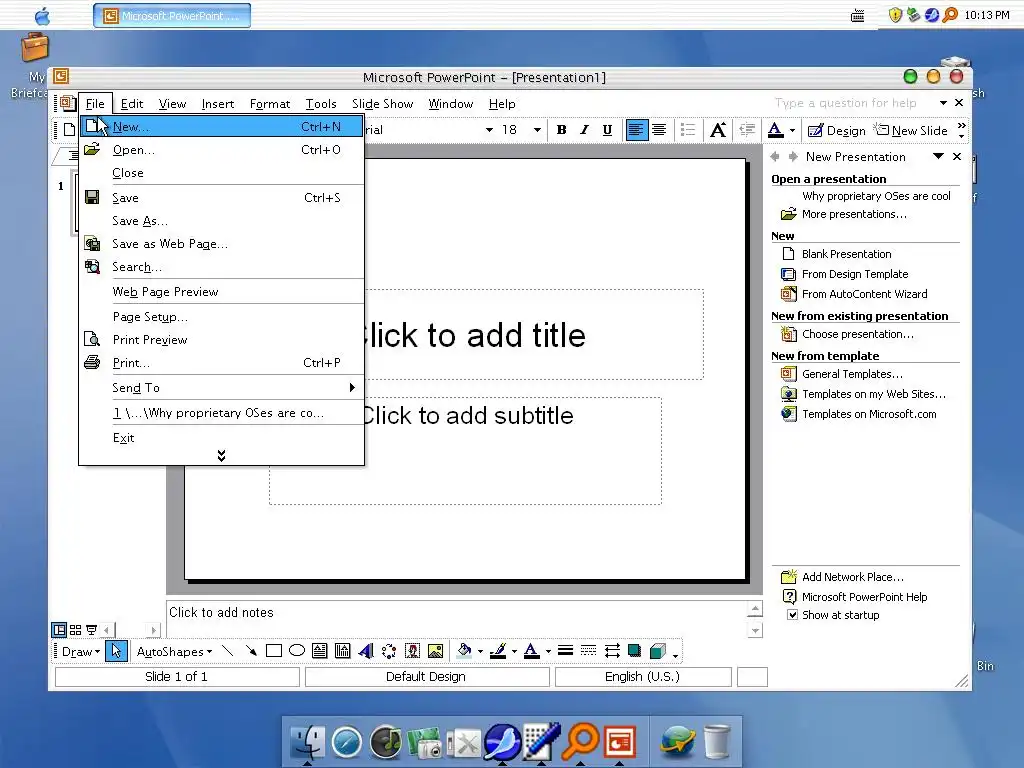Uncheck Show at startup checkbox
The height and width of the screenshot is (768, 1024).
point(792,615)
